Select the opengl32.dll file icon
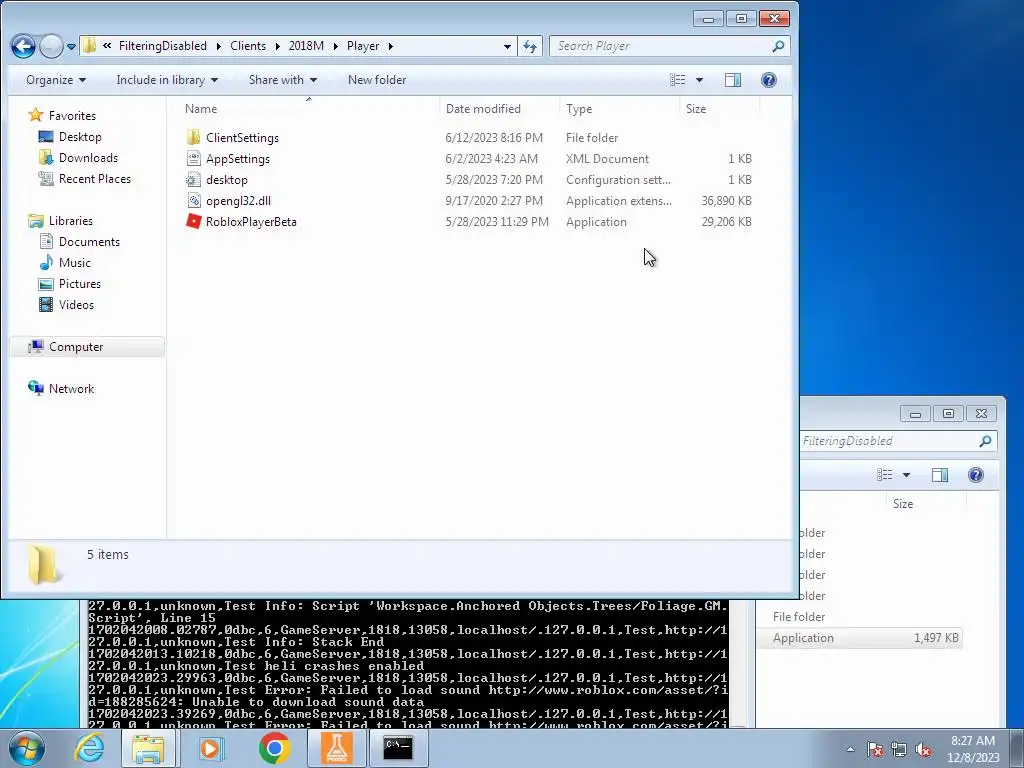The height and width of the screenshot is (768, 1024). [193, 200]
